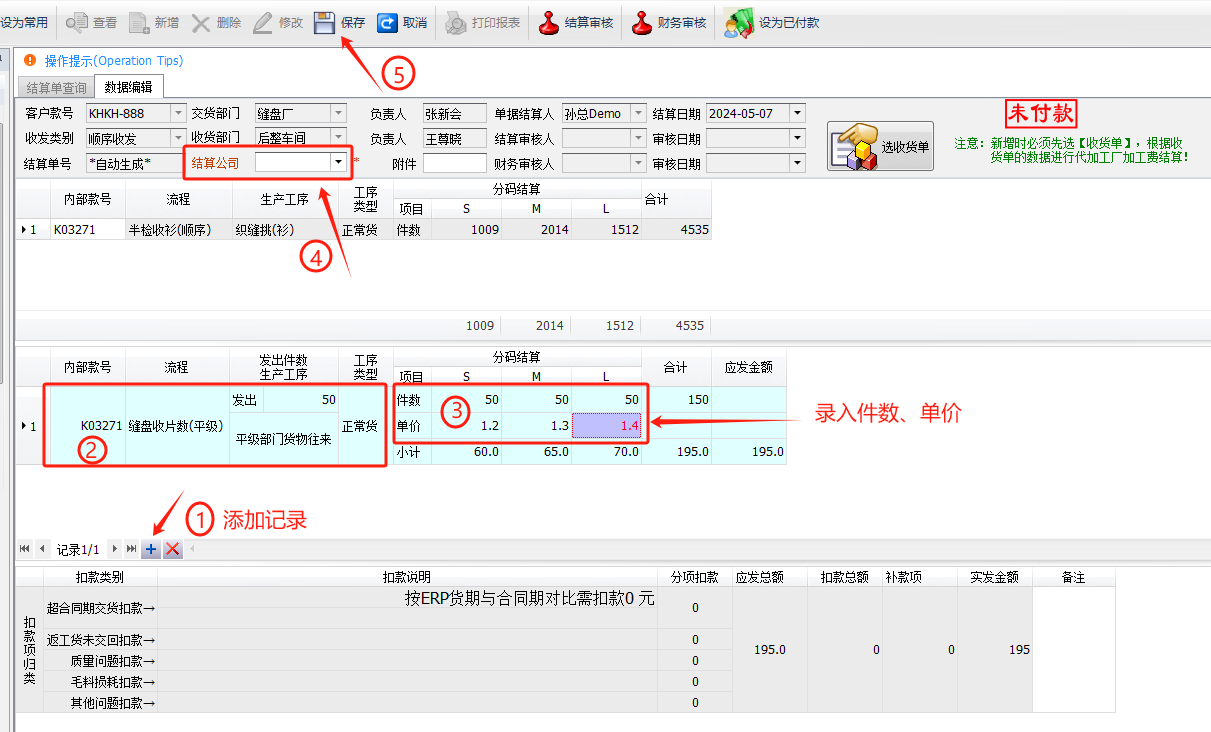The height and width of the screenshot is (732, 1211).
Task: Click the M unit price 1.3 cell
Action: [x=537, y=426]
